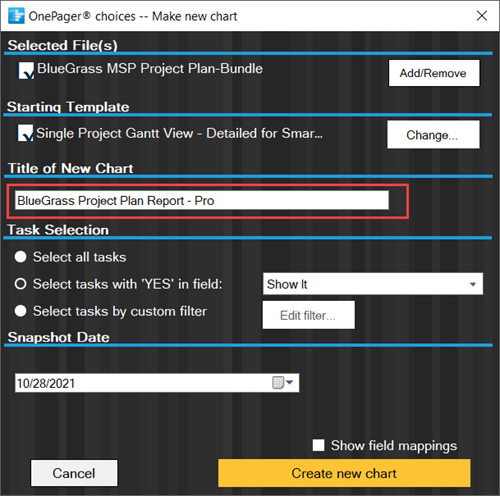Enable the Show field mappings checkbox
Screen dimensions: 500x497
tap(318, 445)
